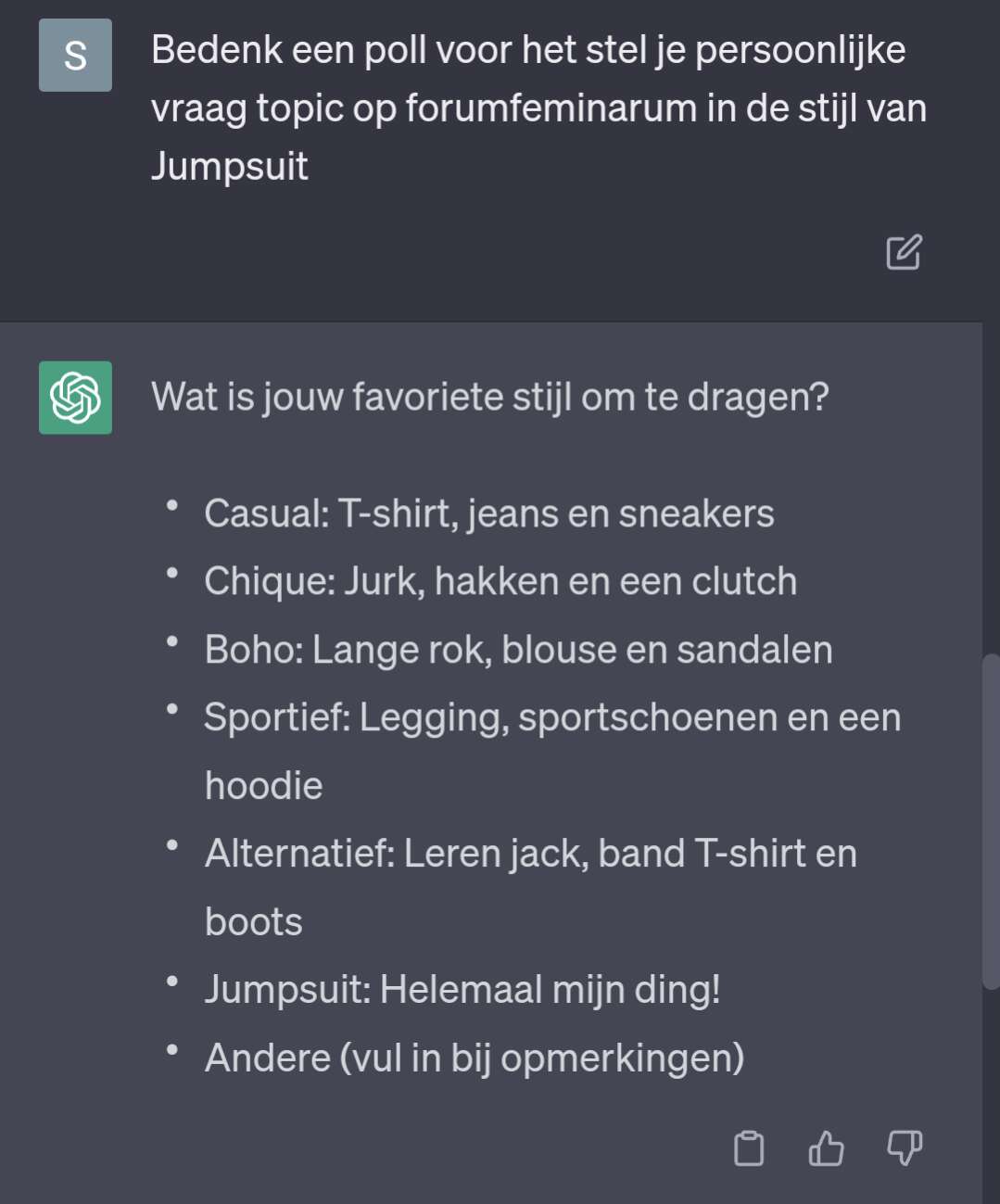Give the response a thumbs down
The image size is (1000, 1204).
coord(905,1148)
